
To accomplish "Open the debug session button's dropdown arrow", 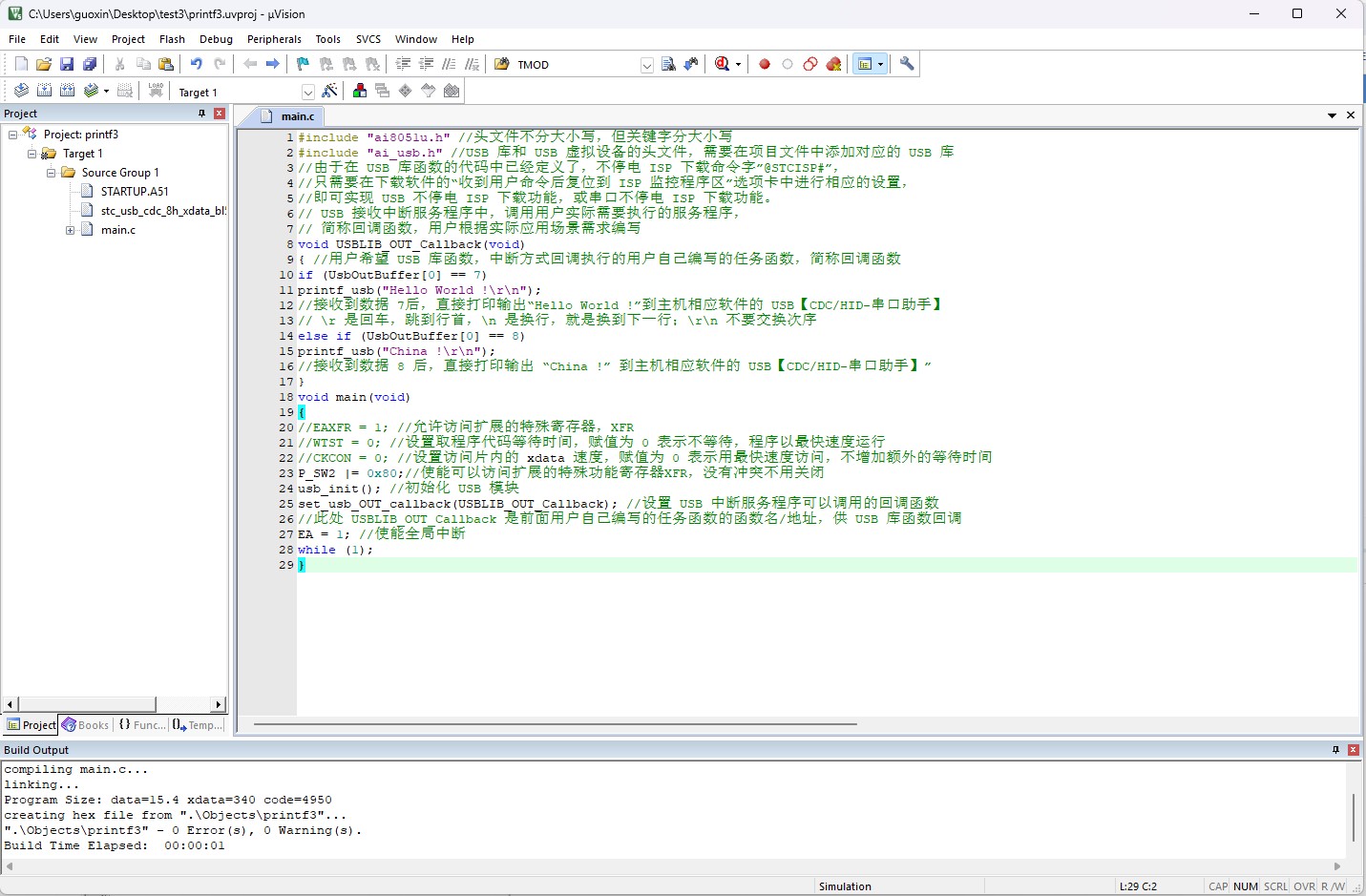I will pyautogui.click(x=738, y=64).
